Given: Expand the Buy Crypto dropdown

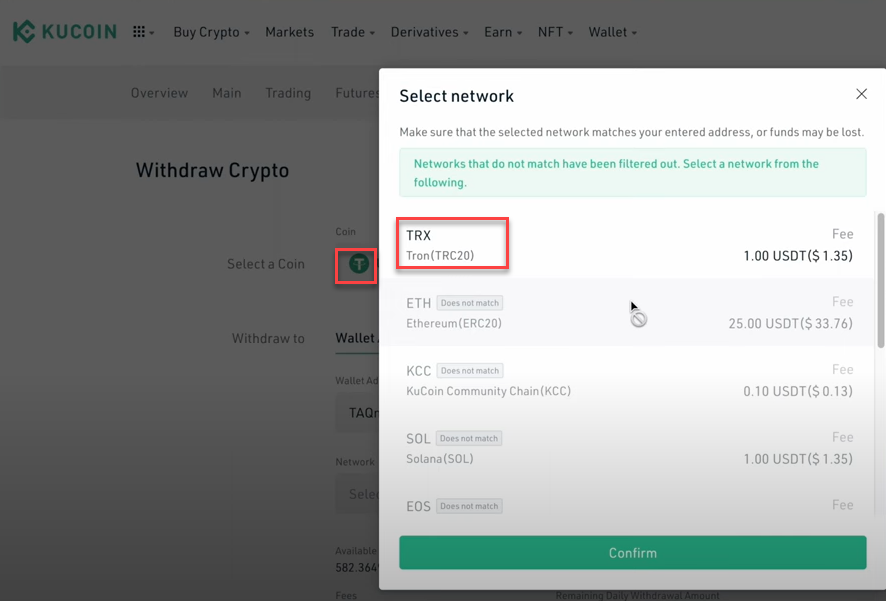Looking at the screenshot, I should pyautogui.click(x=211, y=32).
